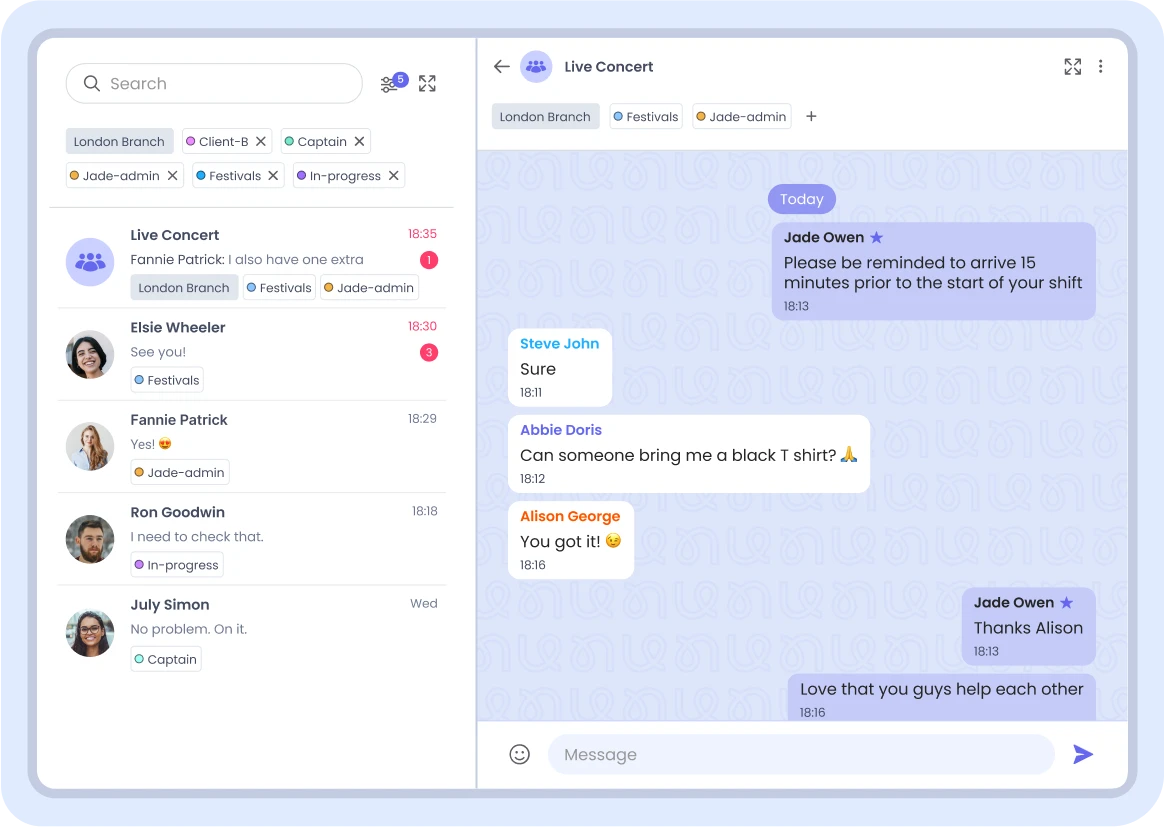This screenshot has height=827, width=1164.
Task: Remove the Client-B filter chip
Action: click(260, 141)
